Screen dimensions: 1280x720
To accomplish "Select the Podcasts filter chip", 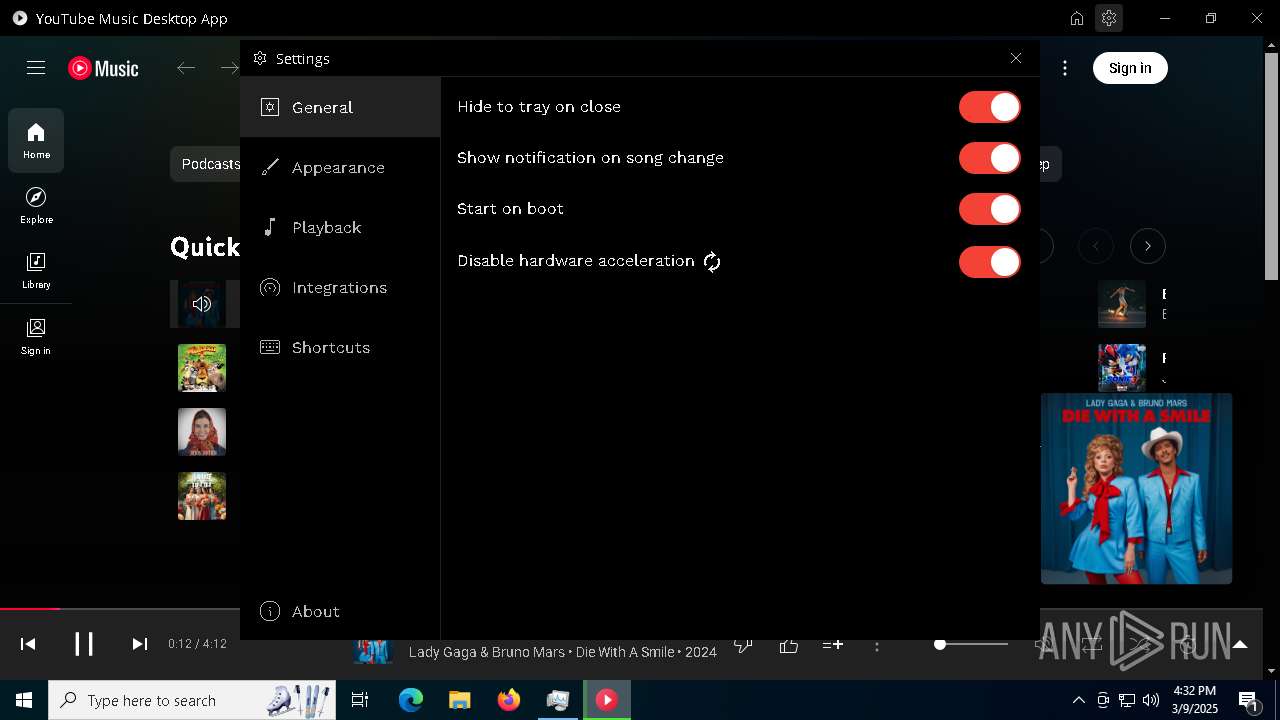I will (208, 164).
